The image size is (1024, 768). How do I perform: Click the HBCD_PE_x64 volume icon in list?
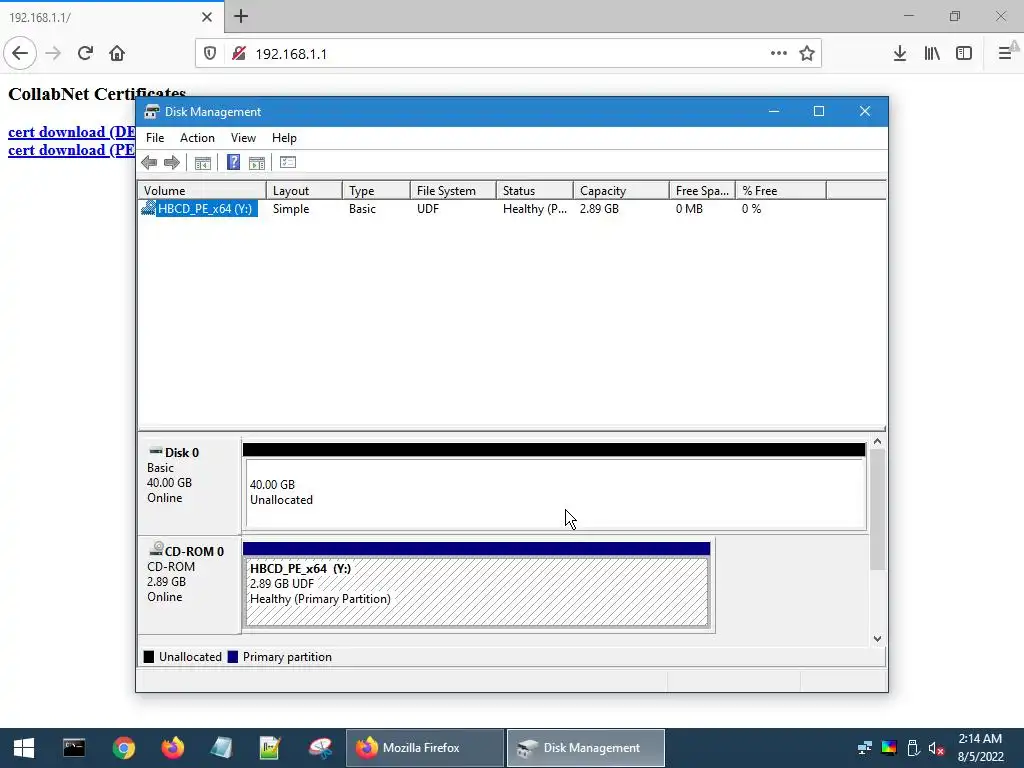[148, 208]
